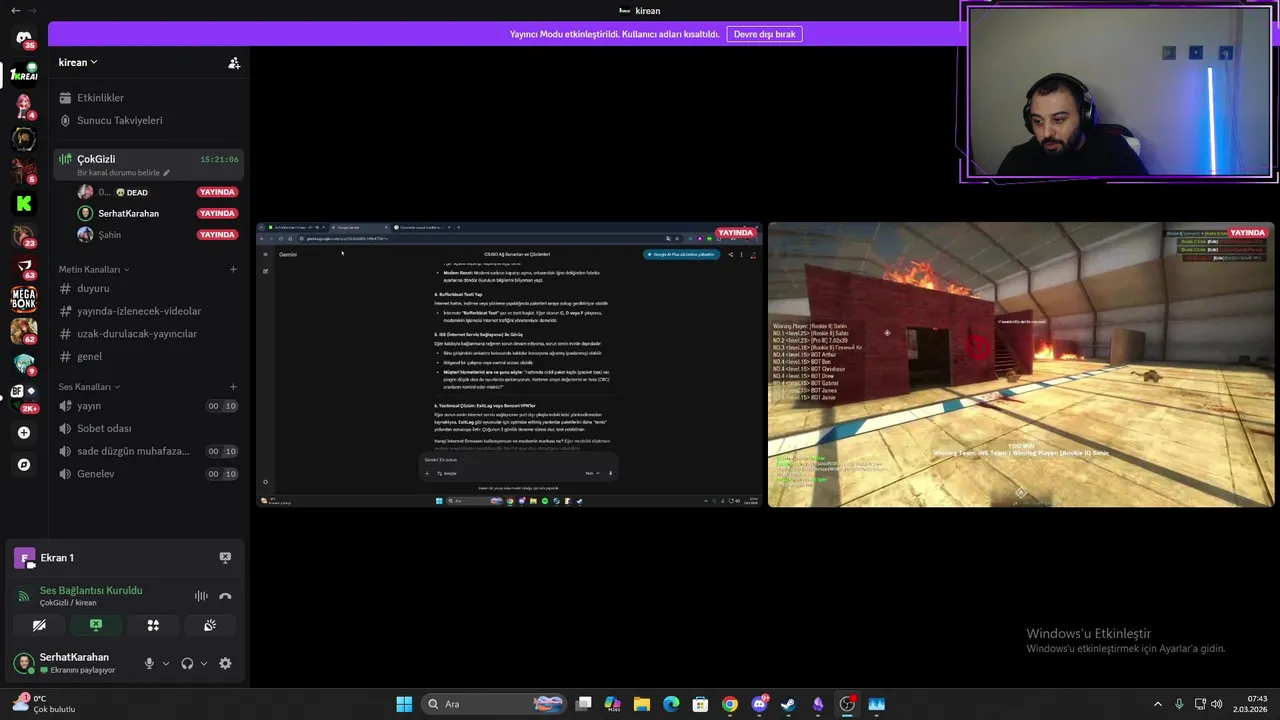Open Google Chrome from taskbar

pyautogui.click(x=730, y=704)
